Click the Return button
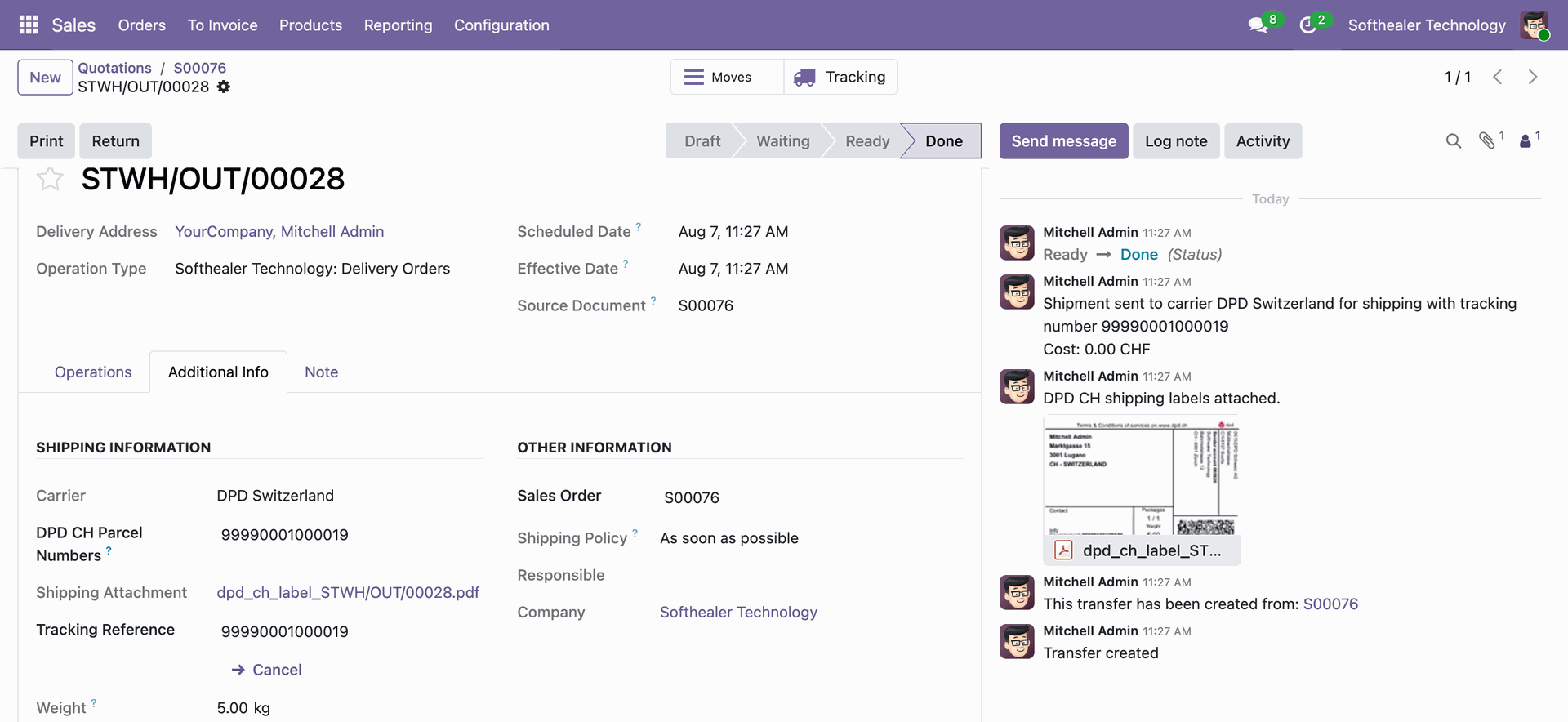Image resolution: width=1568 pixels, height=722 pixels. [116, 141]
